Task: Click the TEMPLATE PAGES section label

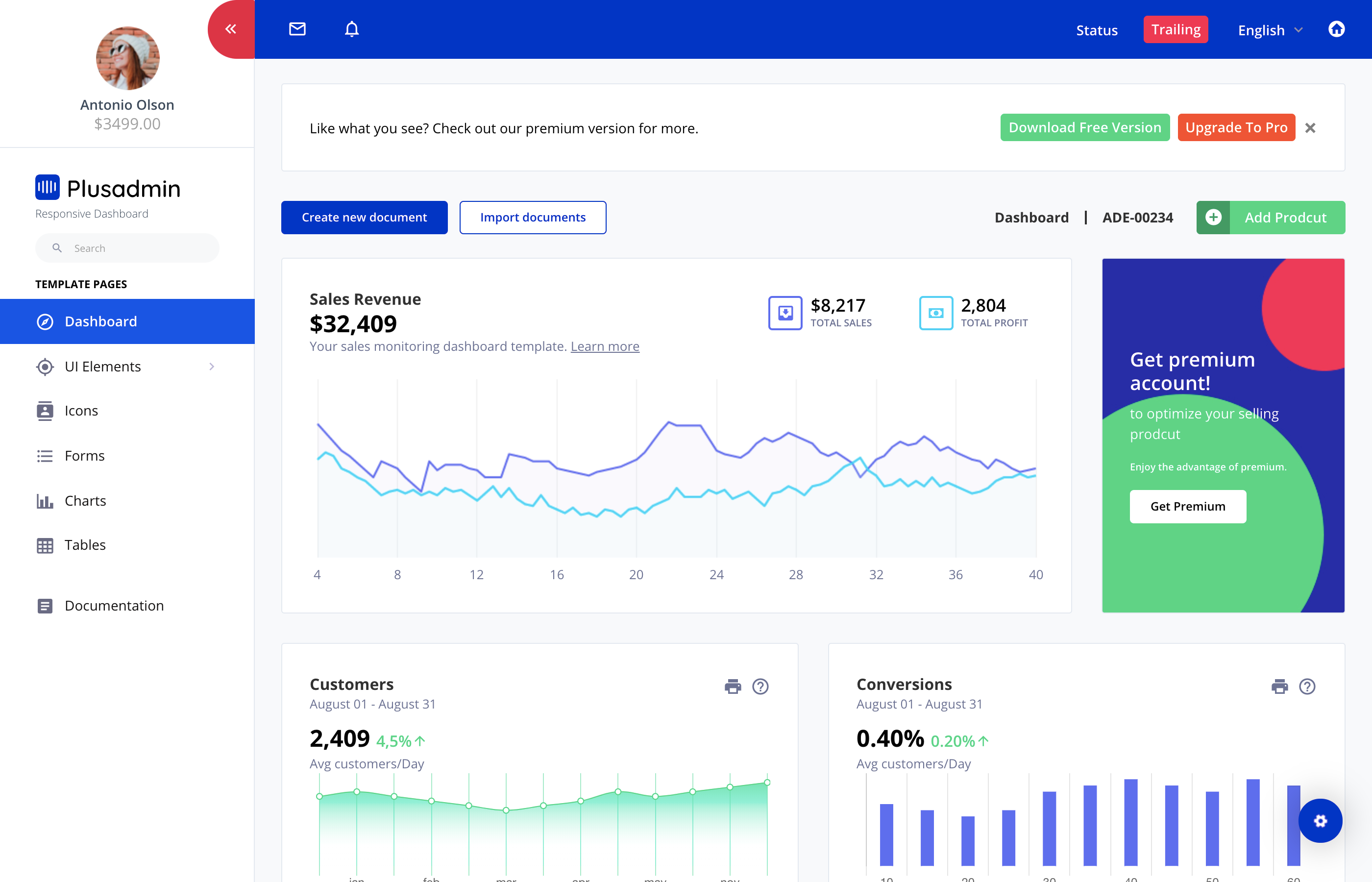Action: click(x=81, y=284)
